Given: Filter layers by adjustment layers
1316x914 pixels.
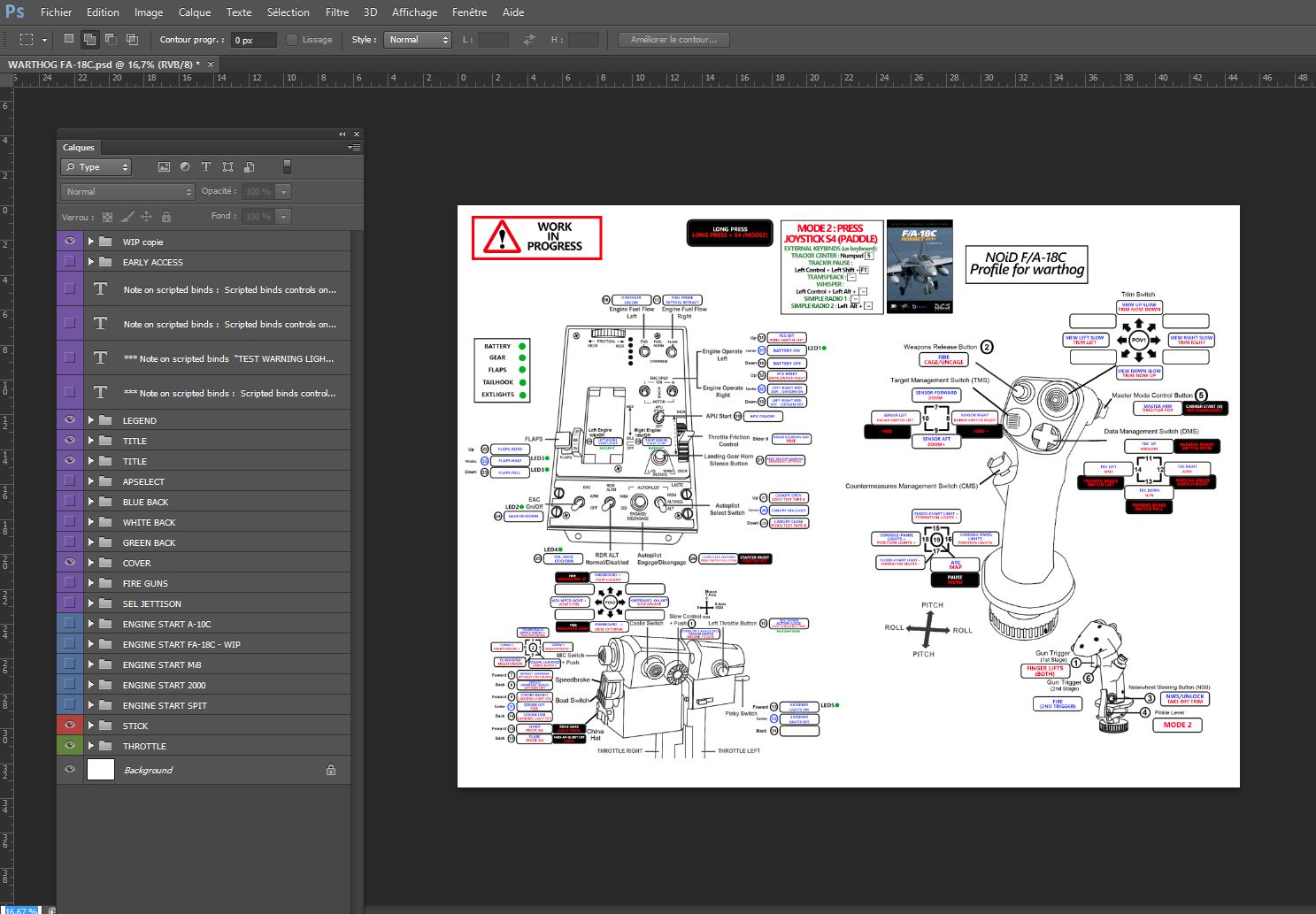Looking at the screenshot, I should point(185,167).
